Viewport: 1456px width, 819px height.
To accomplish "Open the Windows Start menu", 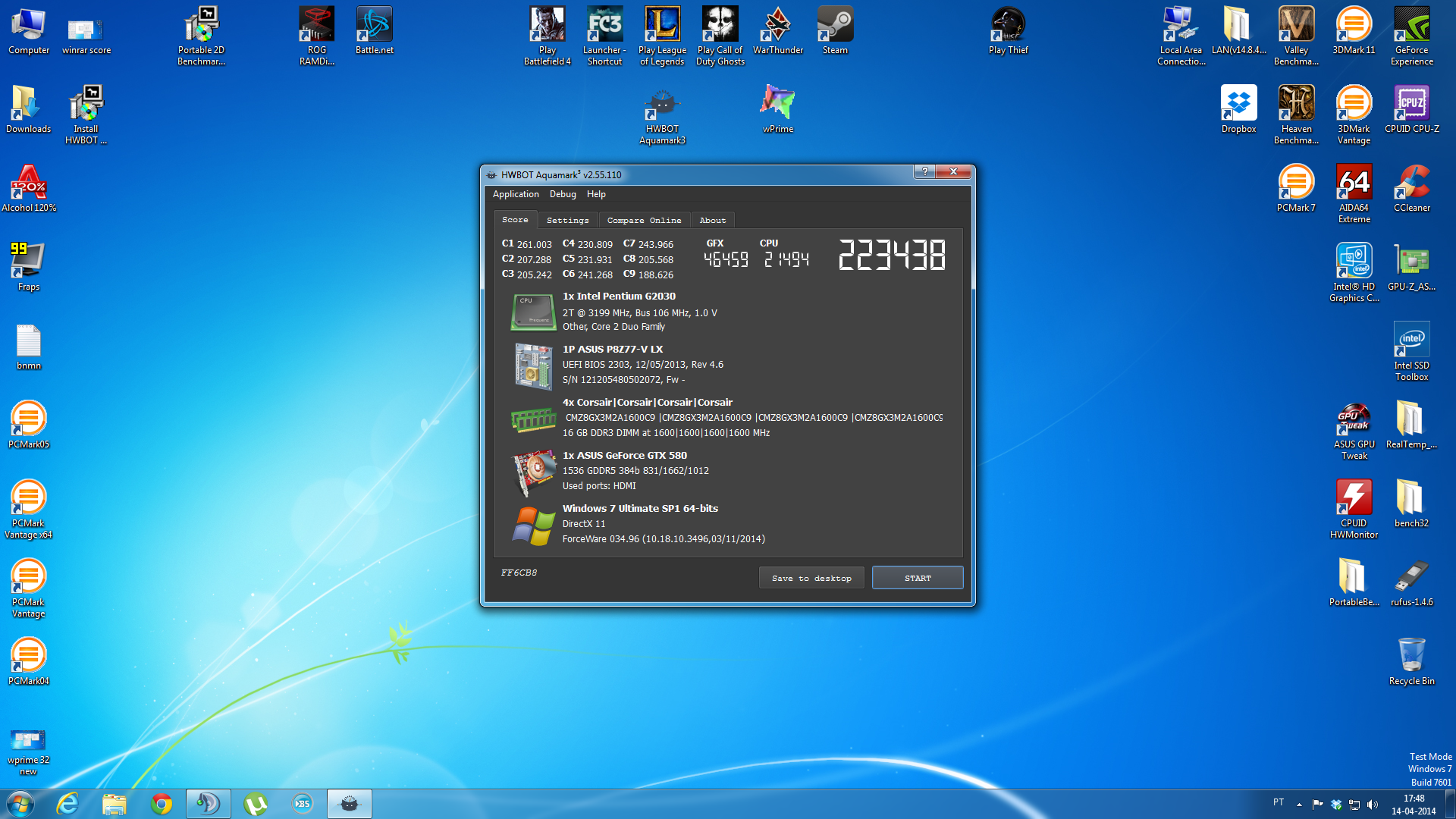I will pos(20,804).
